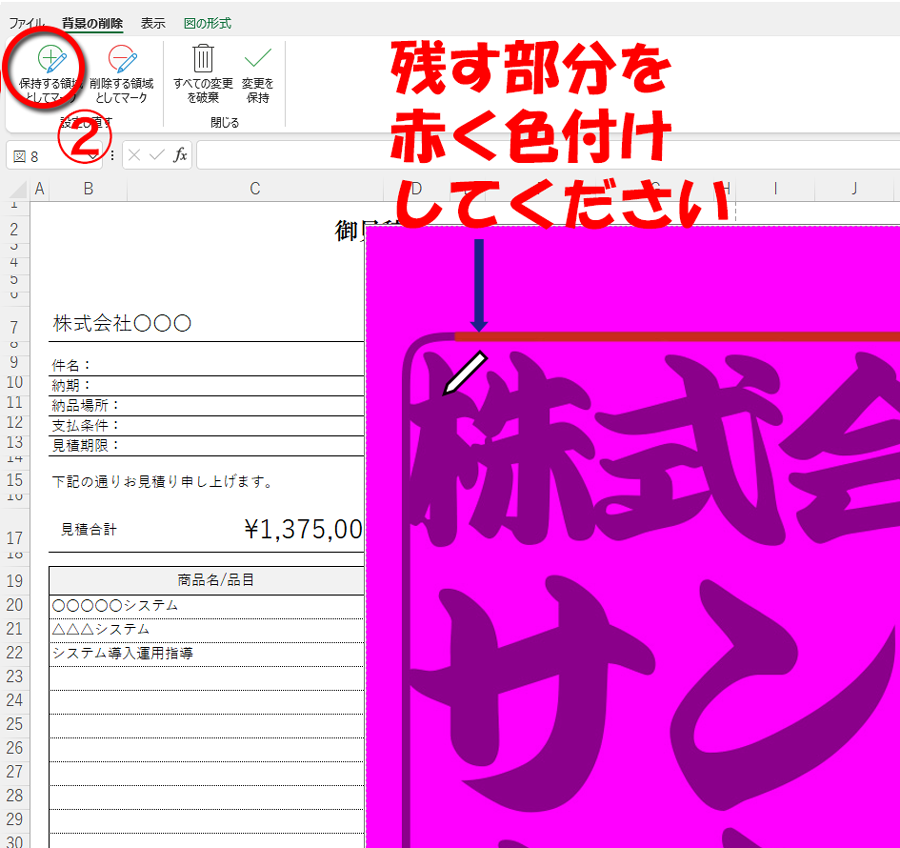The width and height of the screenshot is (900, 848).
Task: Click the green checkmark to keep changes
Action: pos(257,75)
